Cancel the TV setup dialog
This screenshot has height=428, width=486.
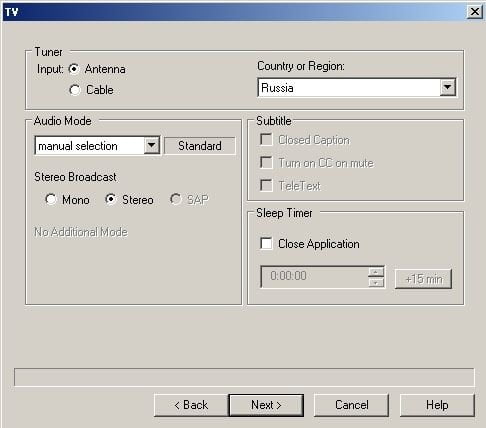351,405
